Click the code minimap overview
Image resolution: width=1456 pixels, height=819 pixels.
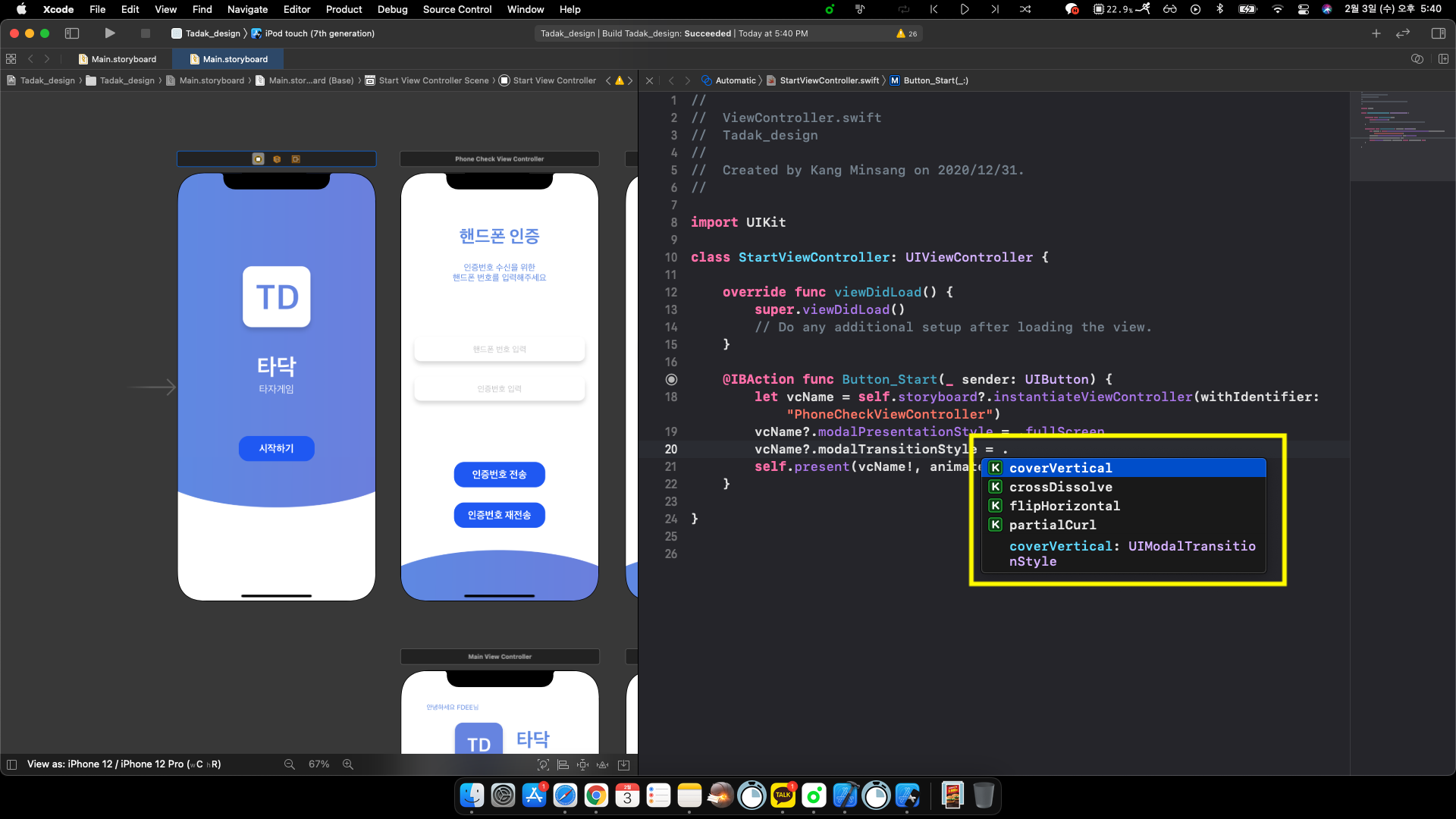tap(1401, 136)
